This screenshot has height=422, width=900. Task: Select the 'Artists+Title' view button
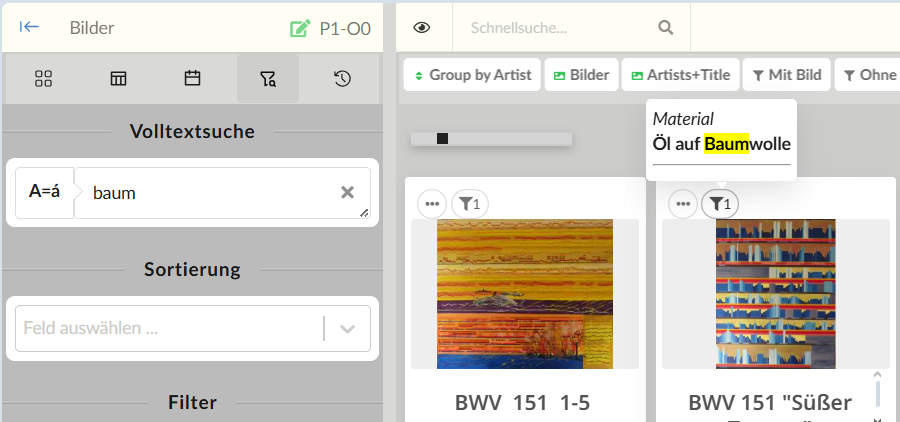point(681,75)
